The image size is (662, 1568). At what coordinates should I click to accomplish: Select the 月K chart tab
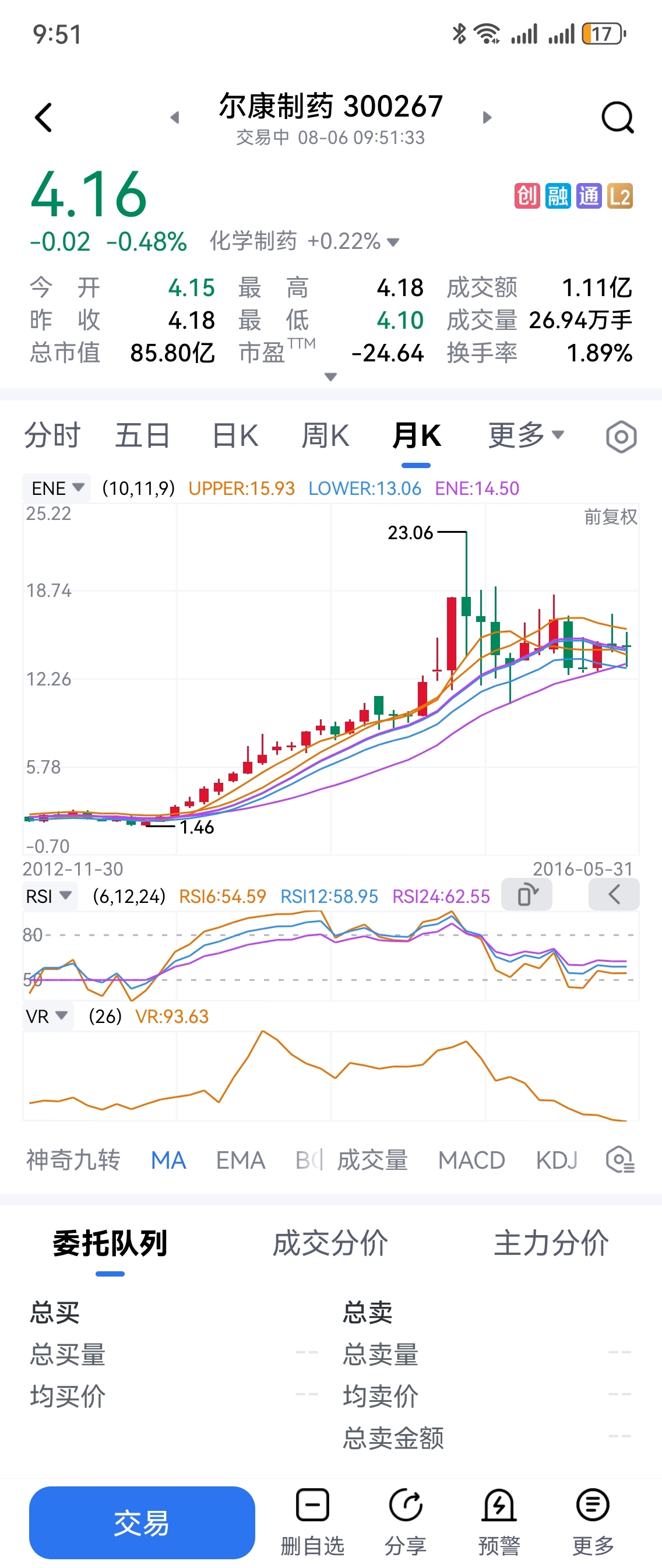pos(416,435)
